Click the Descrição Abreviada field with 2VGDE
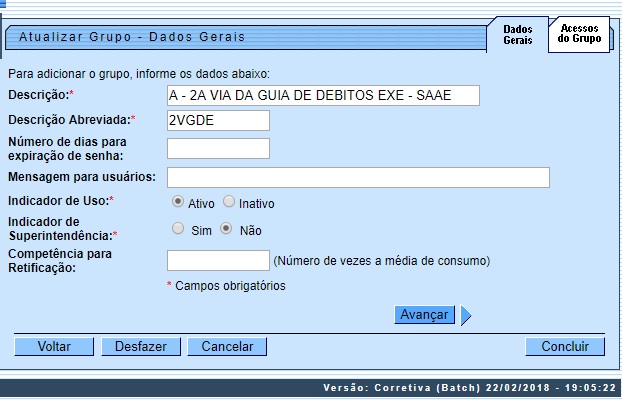 (218, 121)
